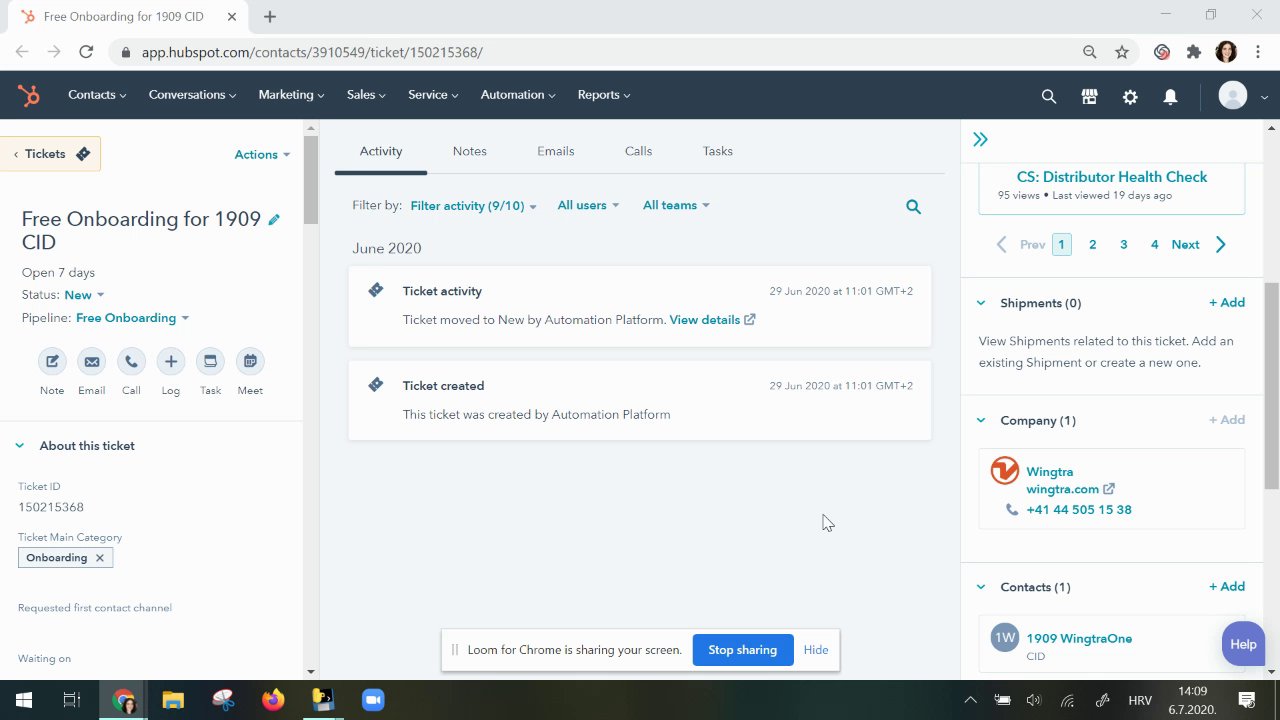Image resolution: width=1280 pixels, height=720 pixels.
Task: Open the search magnifier in top navigation
Action: (1049, 96)
